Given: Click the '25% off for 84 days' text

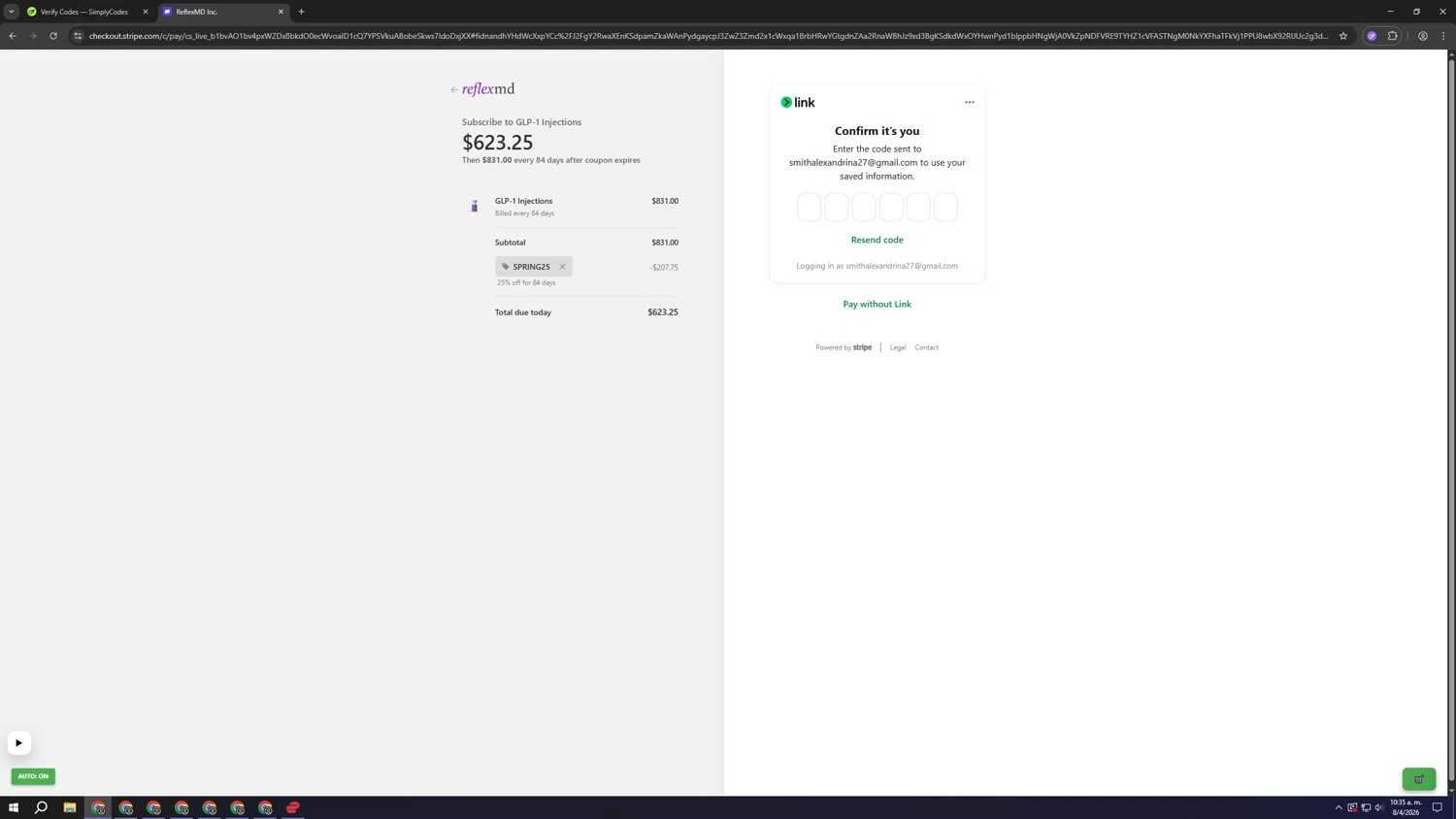Looking at the screenshot, I should click(x=526, y=282).
